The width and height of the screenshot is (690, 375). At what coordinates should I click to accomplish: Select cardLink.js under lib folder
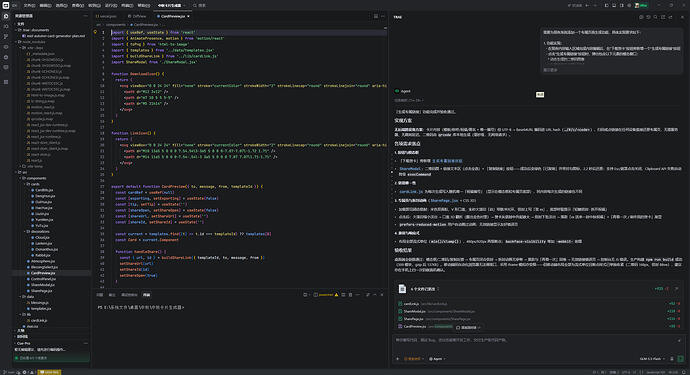[39, 320]
